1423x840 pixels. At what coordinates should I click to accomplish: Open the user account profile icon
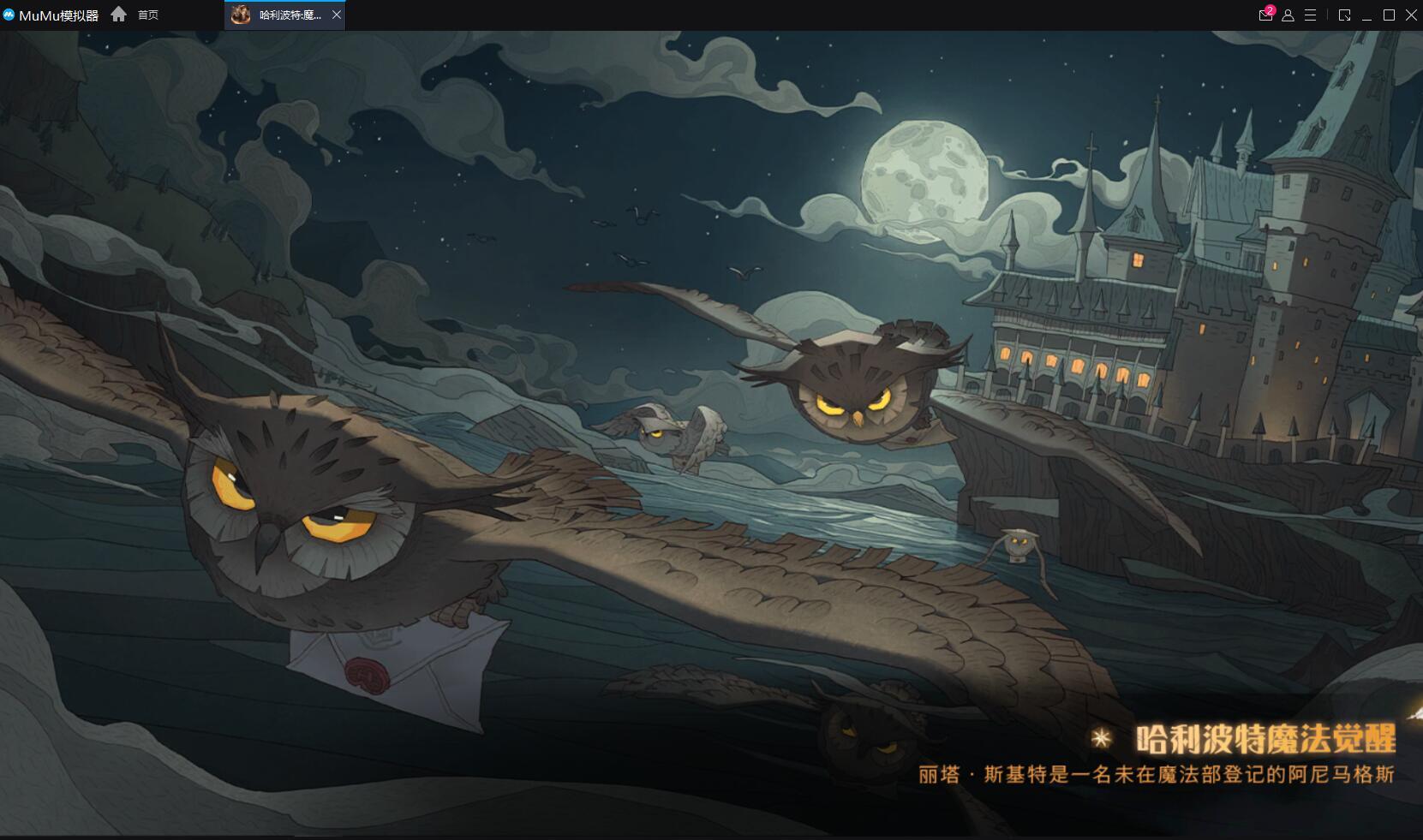point(1288,15)
